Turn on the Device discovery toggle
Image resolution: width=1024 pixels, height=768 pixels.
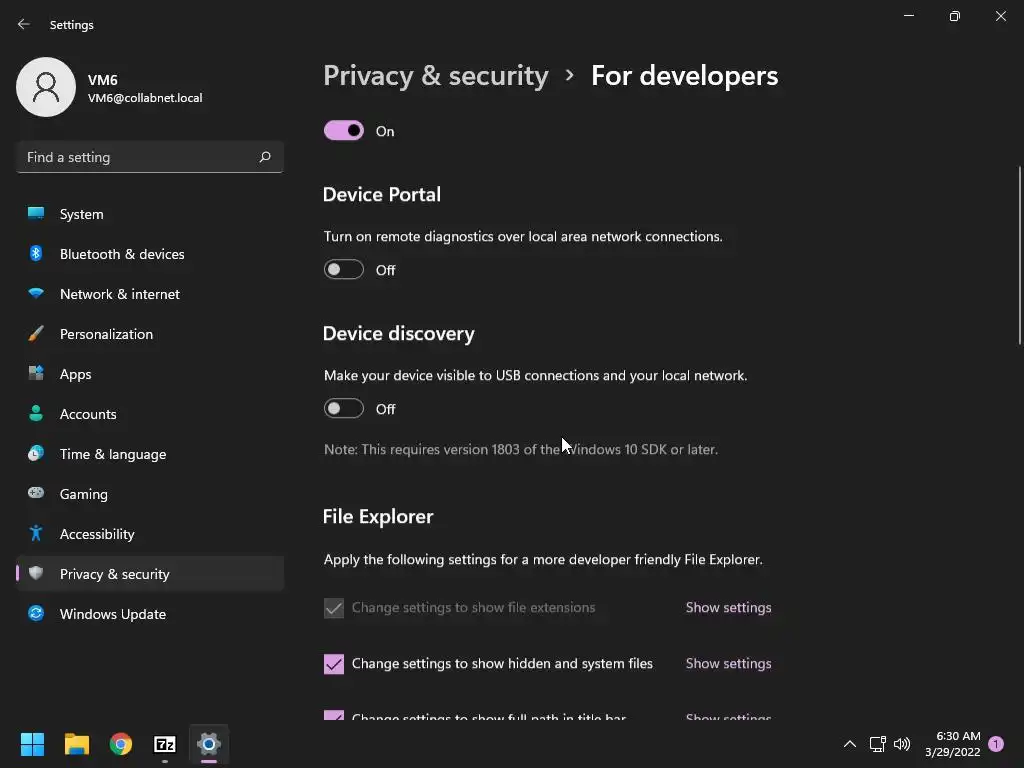click(x=343, y=409)
